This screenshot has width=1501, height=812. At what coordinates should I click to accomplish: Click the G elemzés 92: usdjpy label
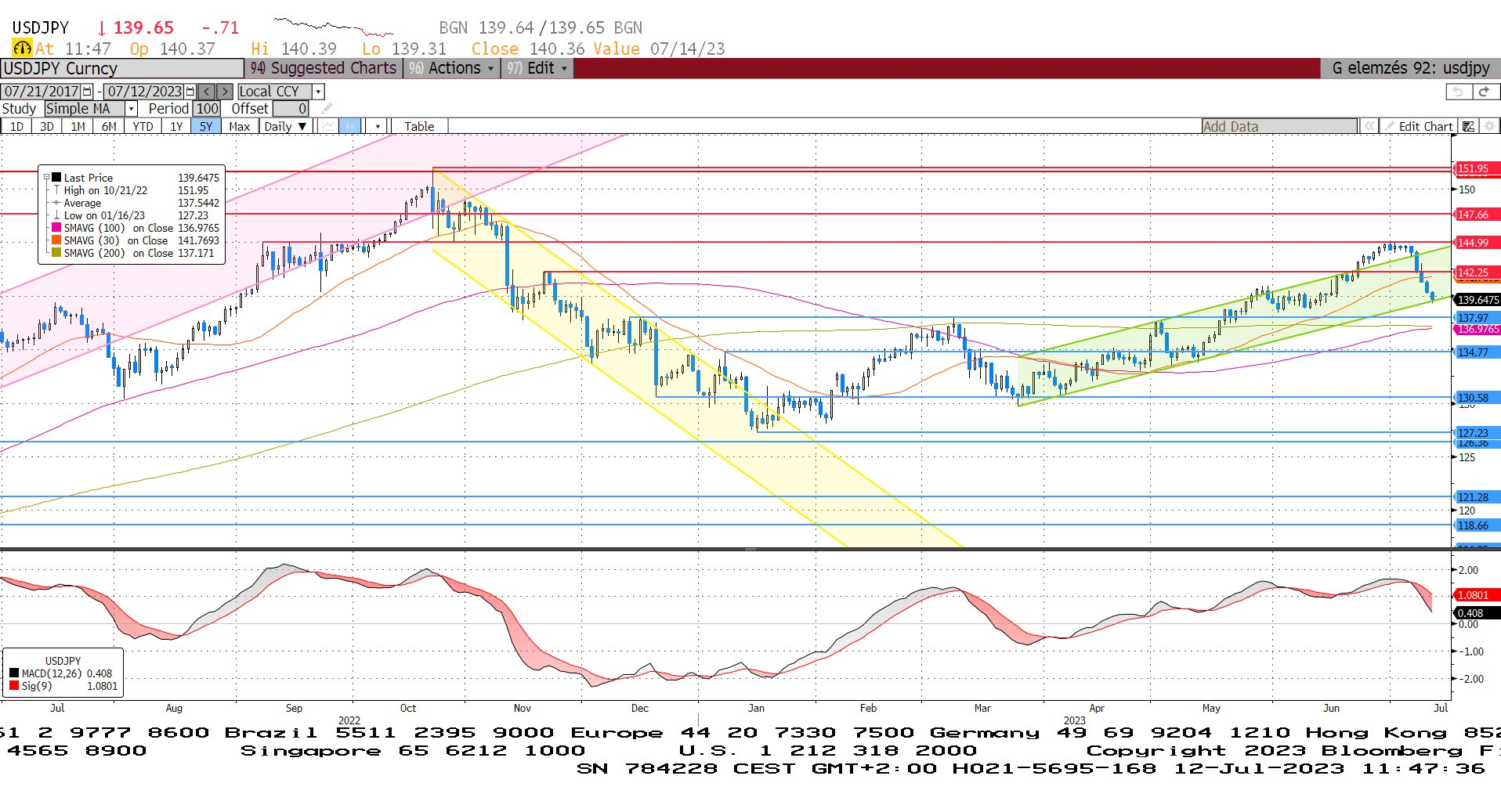[x=1411, y=69]
